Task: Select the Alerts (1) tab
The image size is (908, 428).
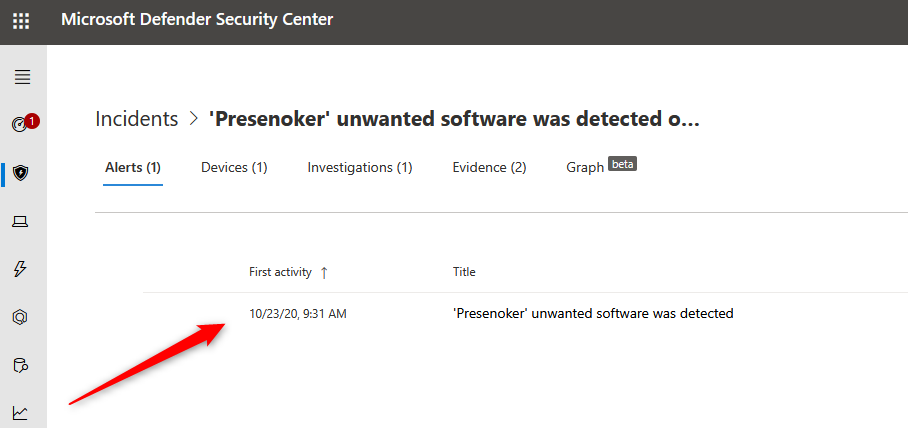Action: 133,167
